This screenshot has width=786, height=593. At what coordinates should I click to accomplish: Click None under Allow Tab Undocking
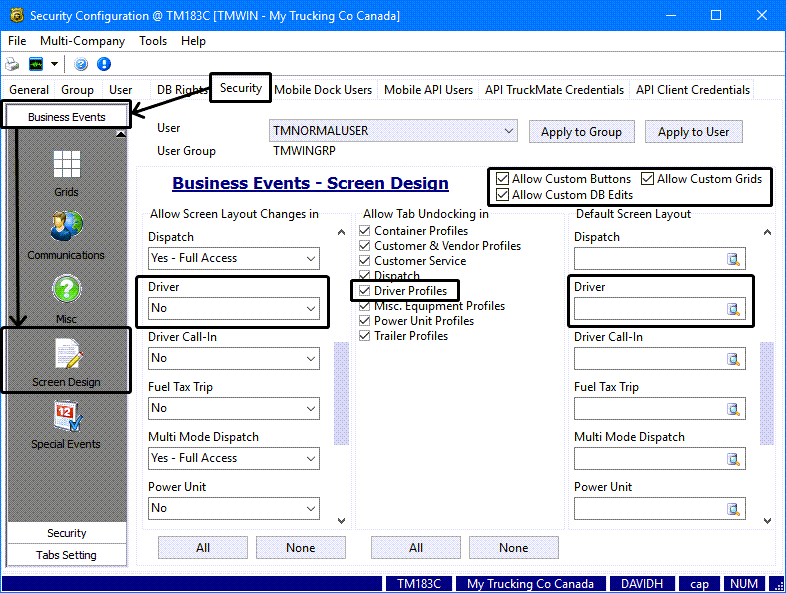(513, 547)
